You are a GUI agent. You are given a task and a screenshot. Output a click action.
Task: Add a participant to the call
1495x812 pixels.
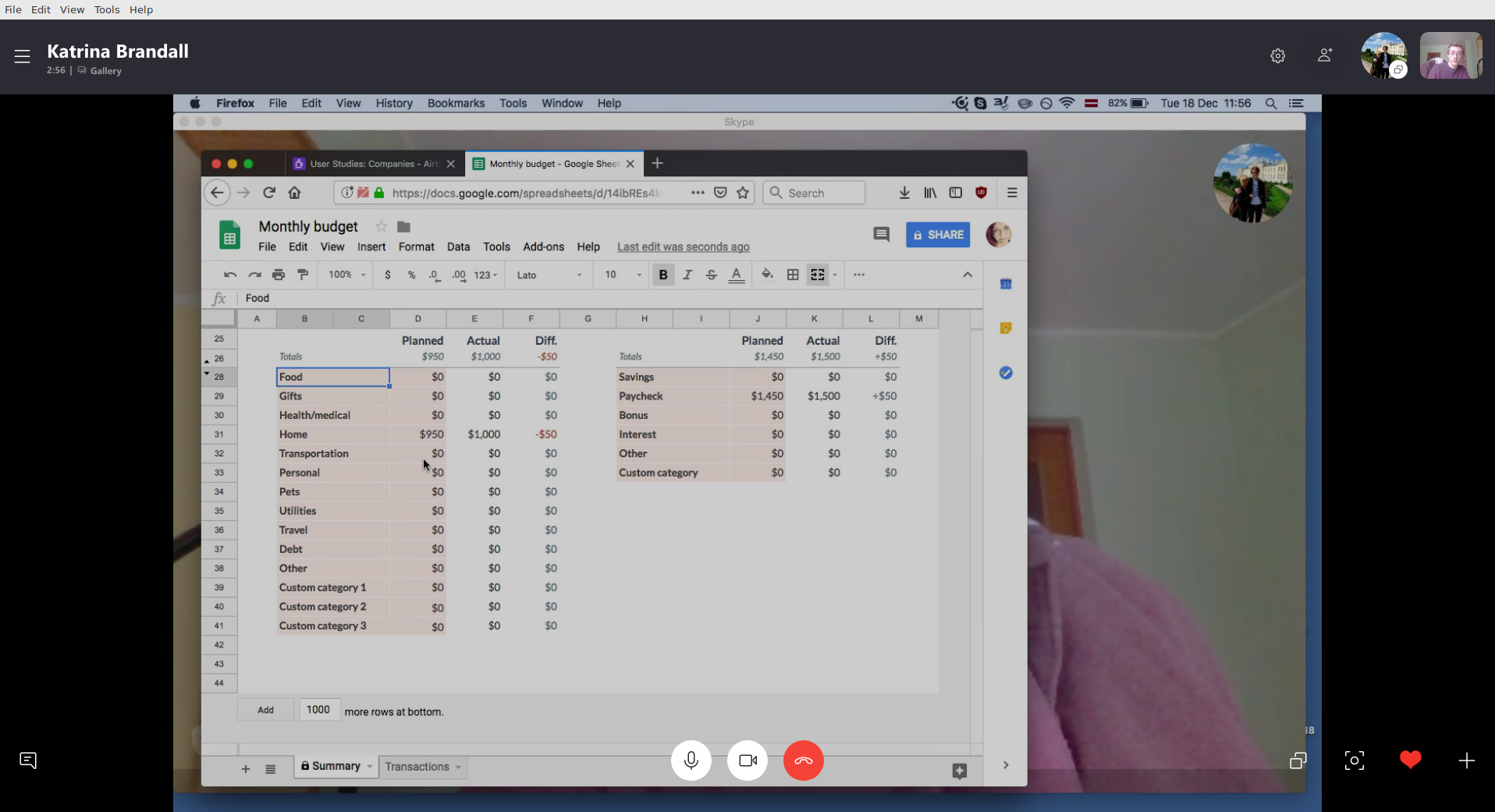pos(1325,55)
